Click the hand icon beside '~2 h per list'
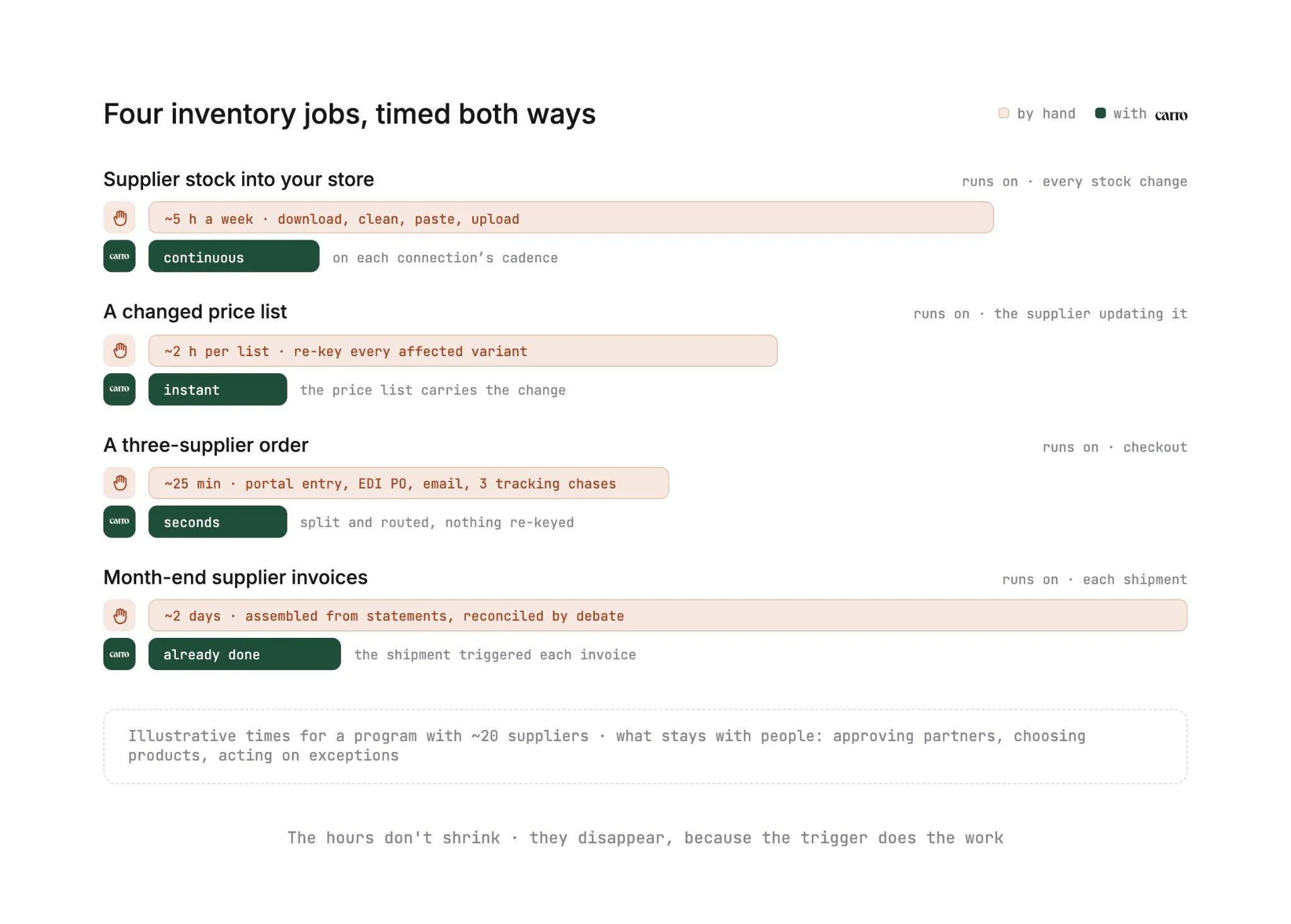The width and height of the screenshot is (1291, 924). [119, 350]
